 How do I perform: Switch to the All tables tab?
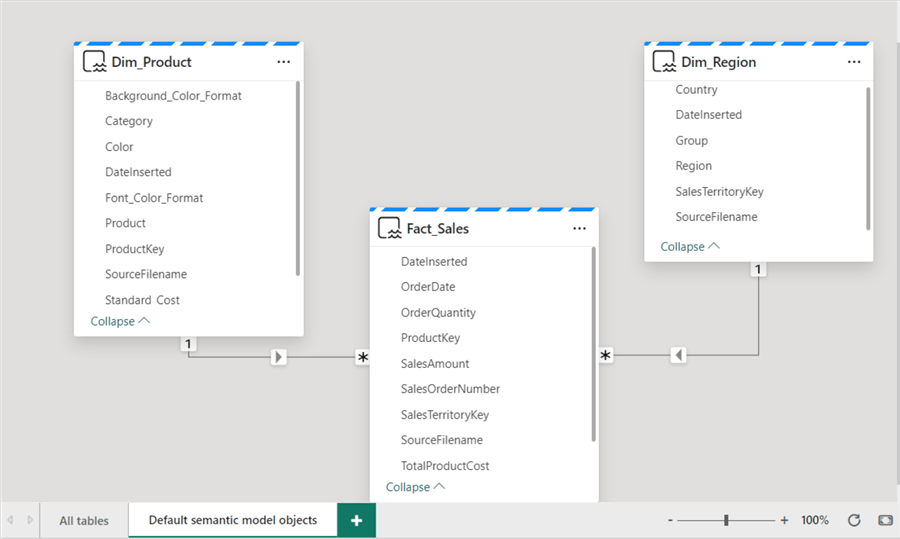[84, 520]
